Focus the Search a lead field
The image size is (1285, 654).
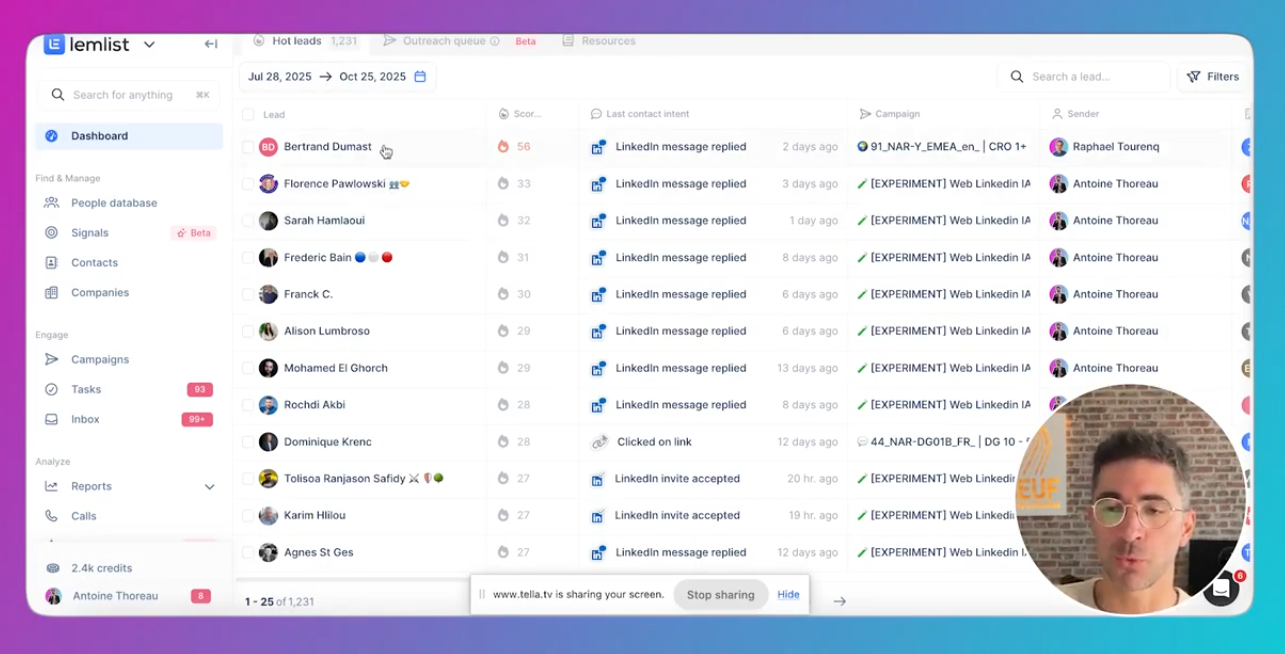[1084, 77]
